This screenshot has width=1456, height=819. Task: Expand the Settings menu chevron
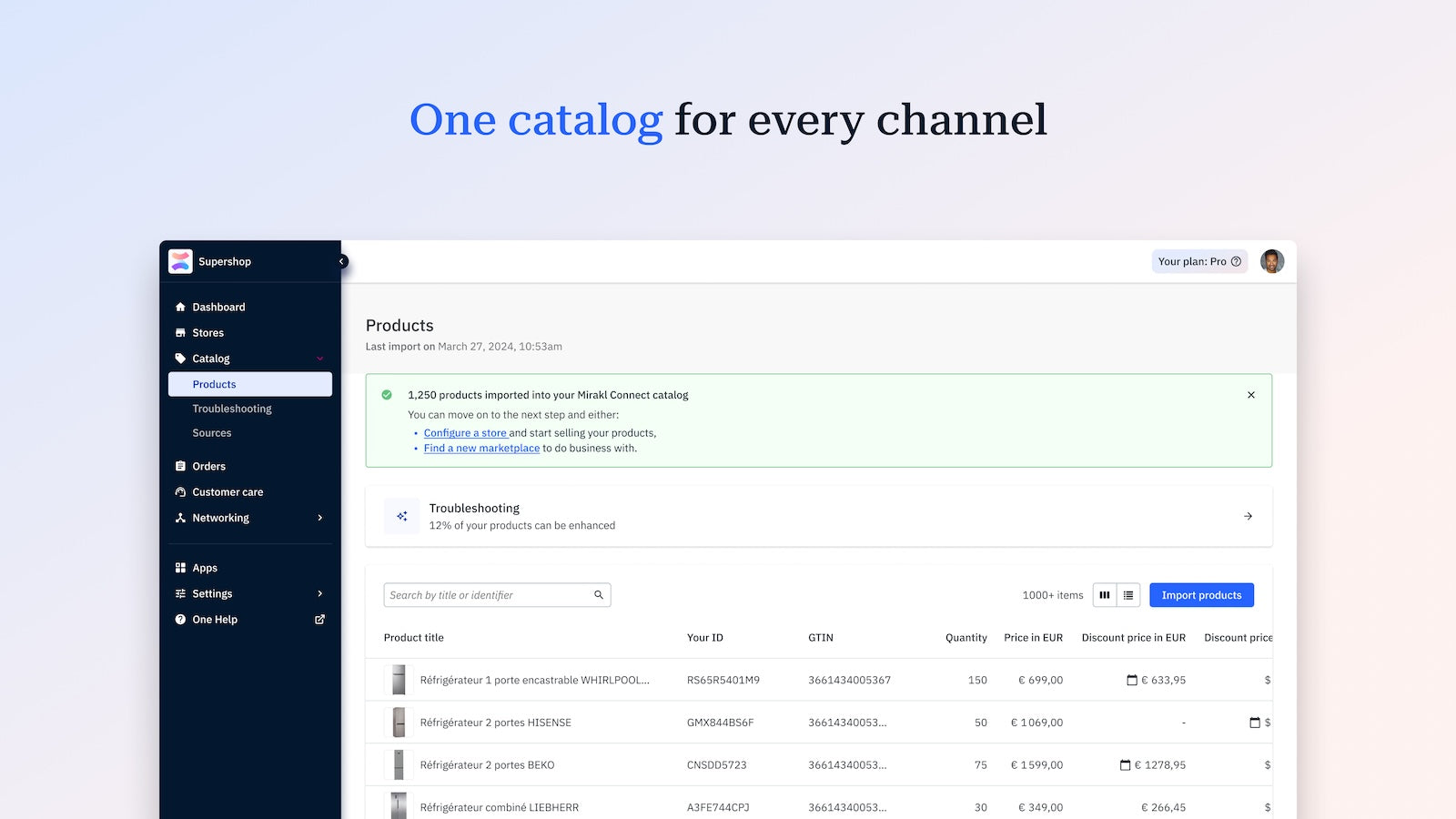tap(319, 593)
